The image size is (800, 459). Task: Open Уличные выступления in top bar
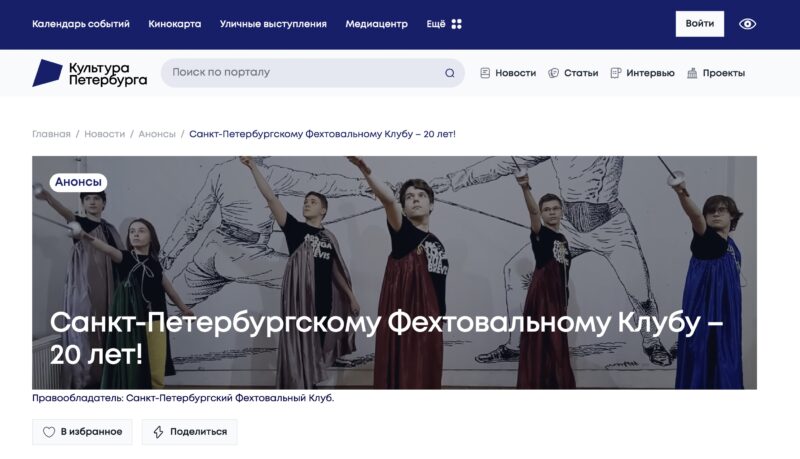pos(273,24)
